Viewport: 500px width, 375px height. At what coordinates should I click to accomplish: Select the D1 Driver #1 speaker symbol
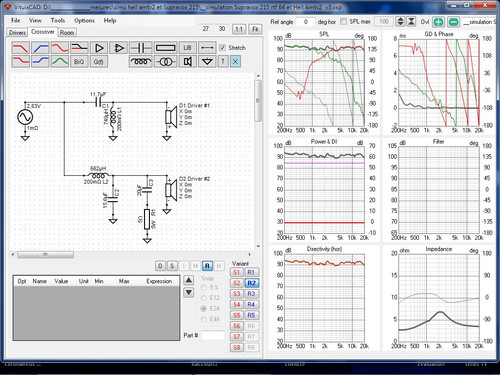tap(171, 117)
